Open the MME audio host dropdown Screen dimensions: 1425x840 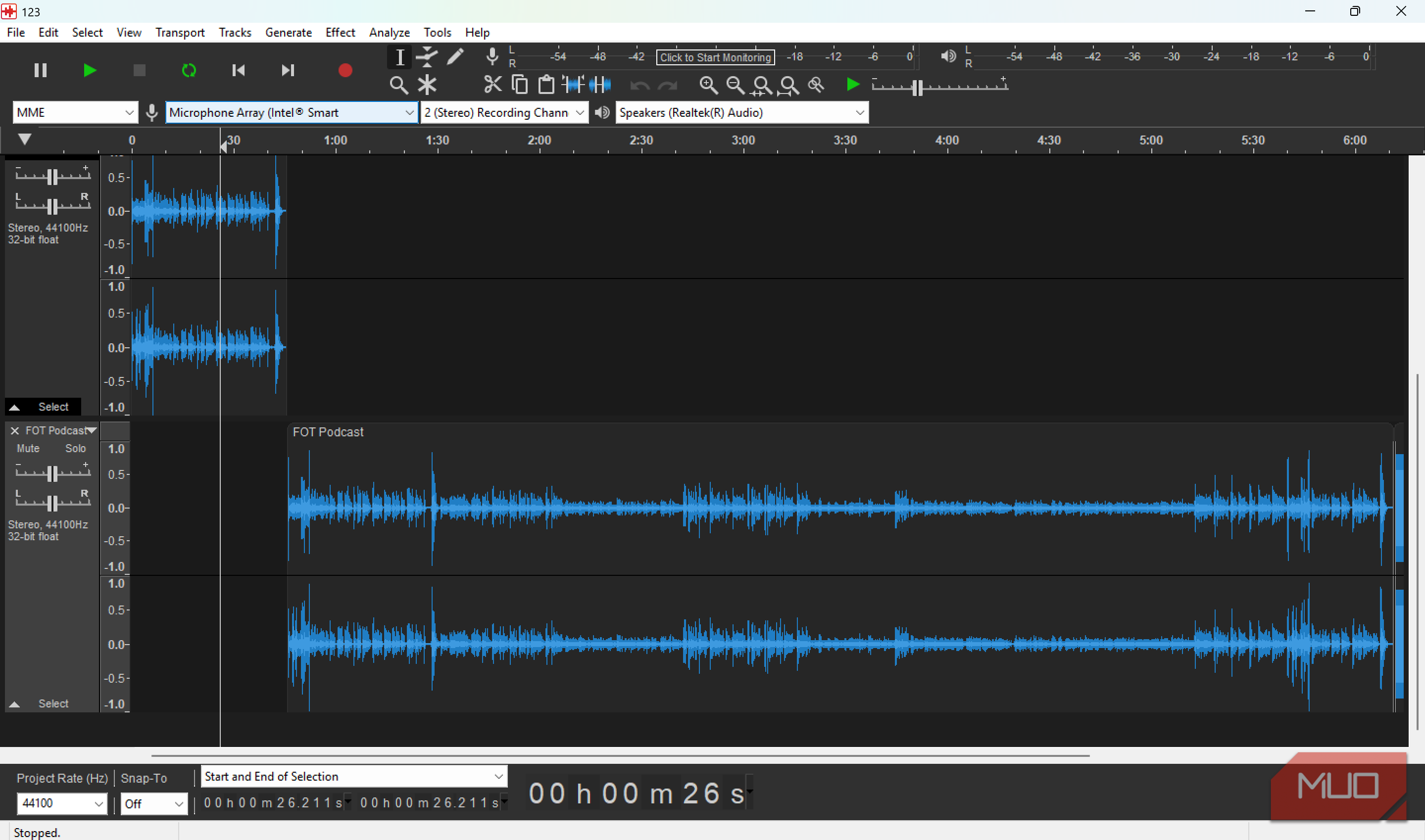pos(75,113)
